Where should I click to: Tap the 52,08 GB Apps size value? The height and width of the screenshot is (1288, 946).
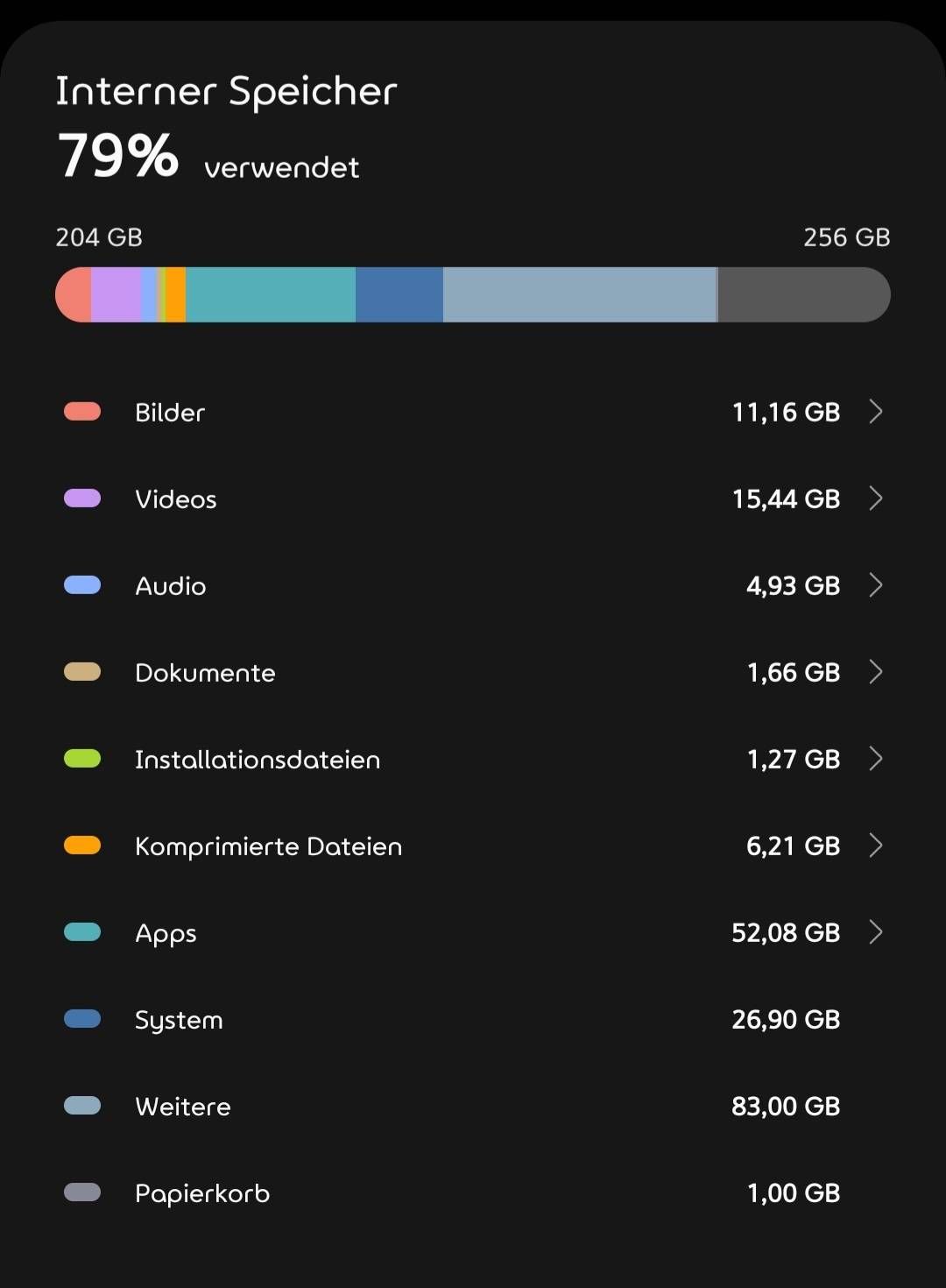786,932
